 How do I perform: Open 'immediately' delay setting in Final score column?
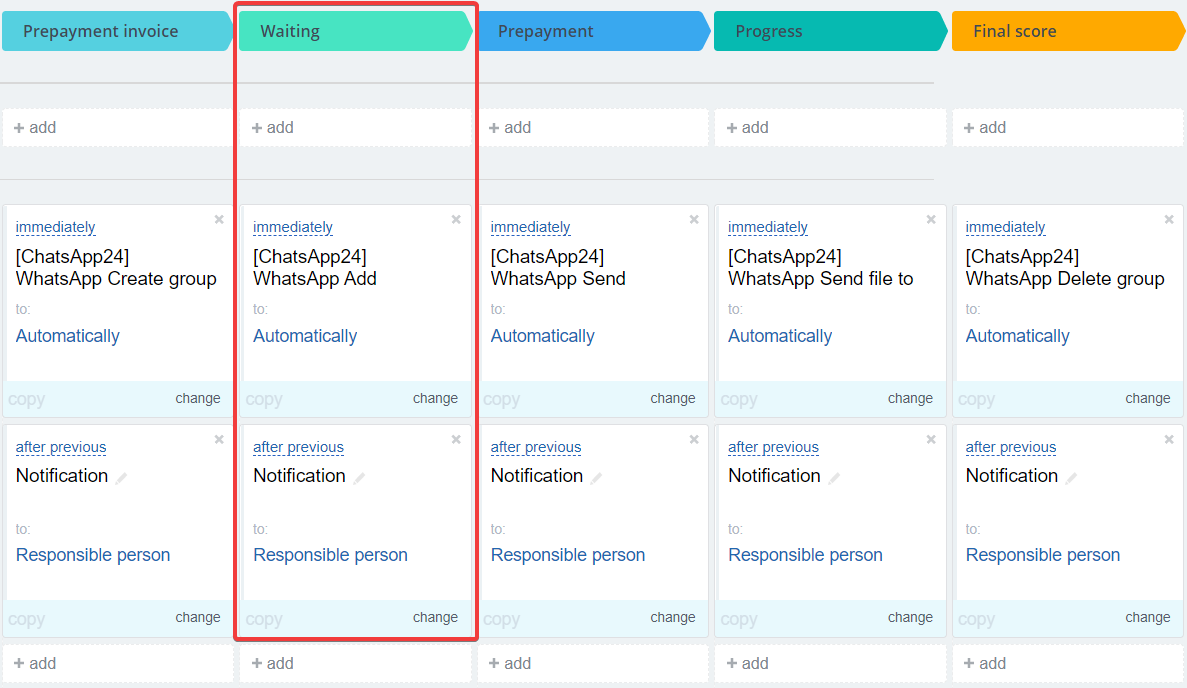pyautogui.click(x=1005, y=228)
